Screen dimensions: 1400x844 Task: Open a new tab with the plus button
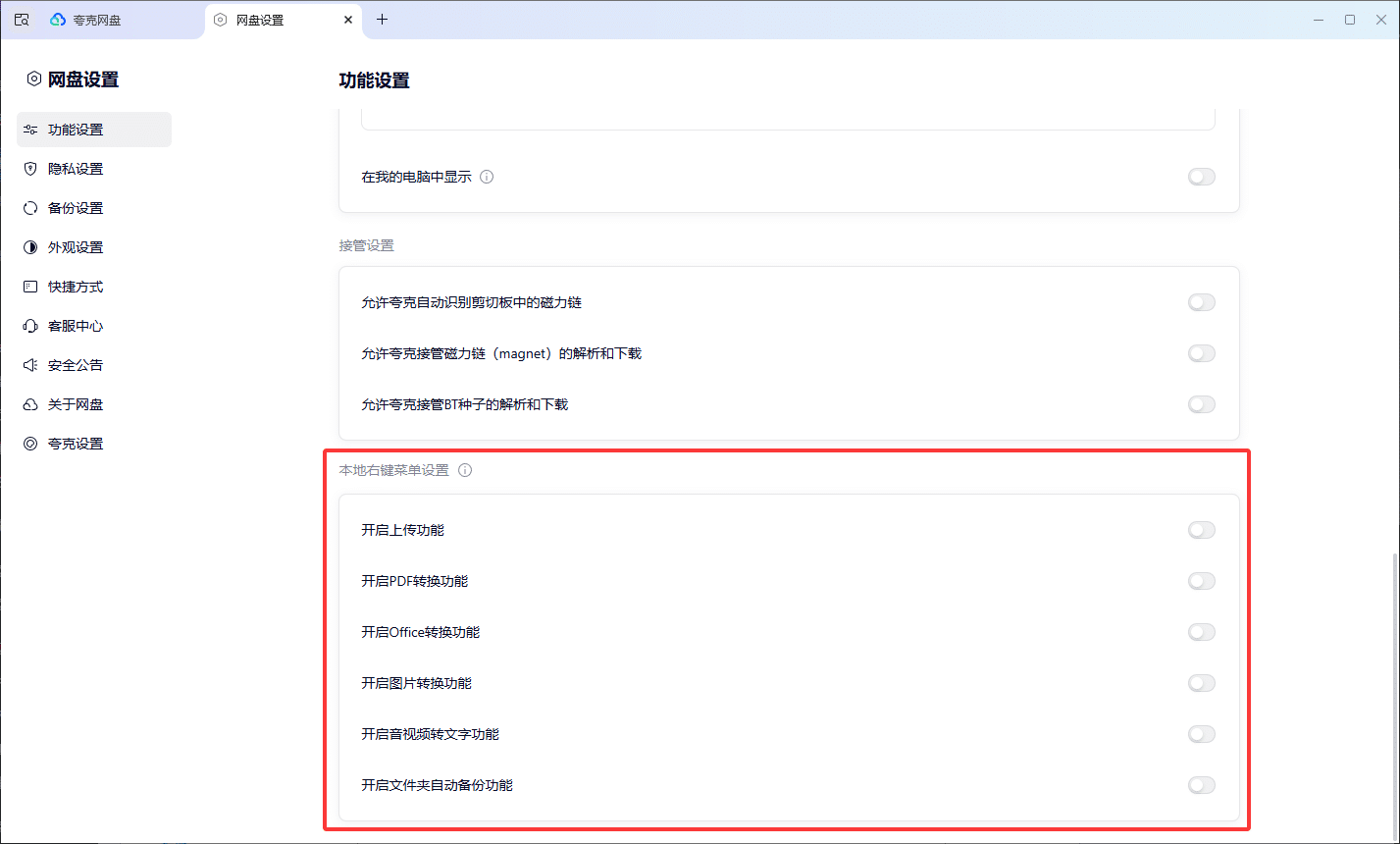click(x=382, y=19)
